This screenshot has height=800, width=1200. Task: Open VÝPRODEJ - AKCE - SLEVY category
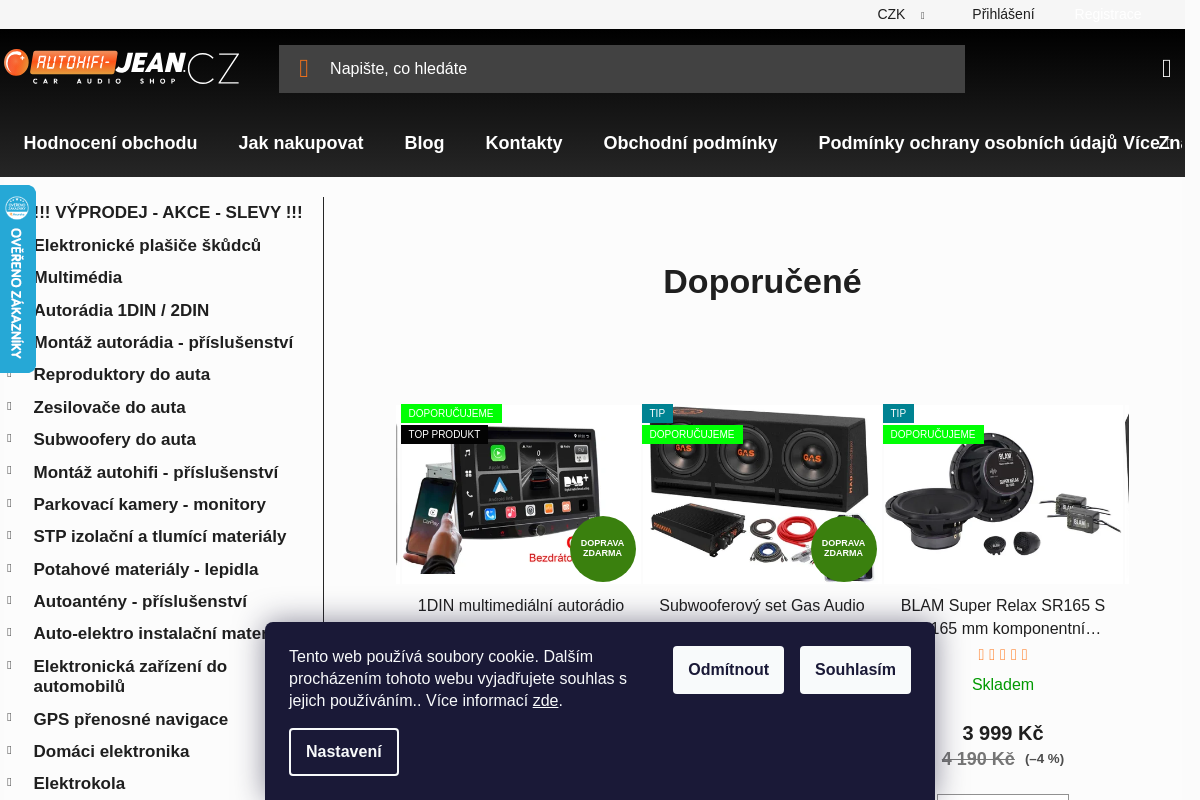click(x=168, y=213)
